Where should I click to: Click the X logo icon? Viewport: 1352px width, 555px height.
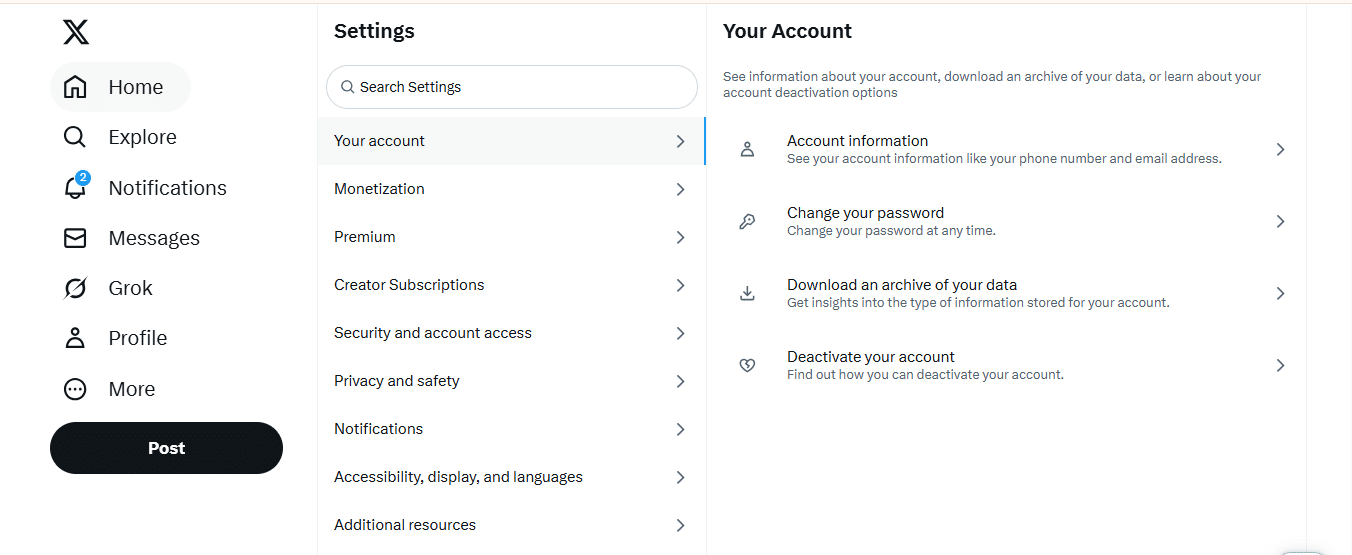coord(76,32)
